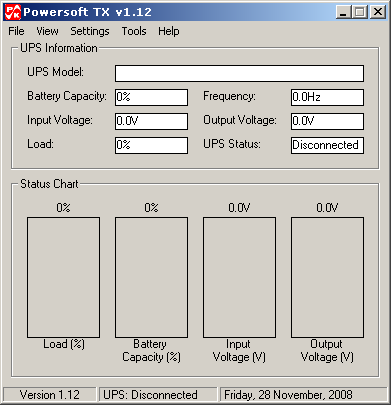This screenshot has width=391, height=405.
Task: Click the 0% value above Battery Capacity chart
Action: pyautogui.click(x=151, y=208)
